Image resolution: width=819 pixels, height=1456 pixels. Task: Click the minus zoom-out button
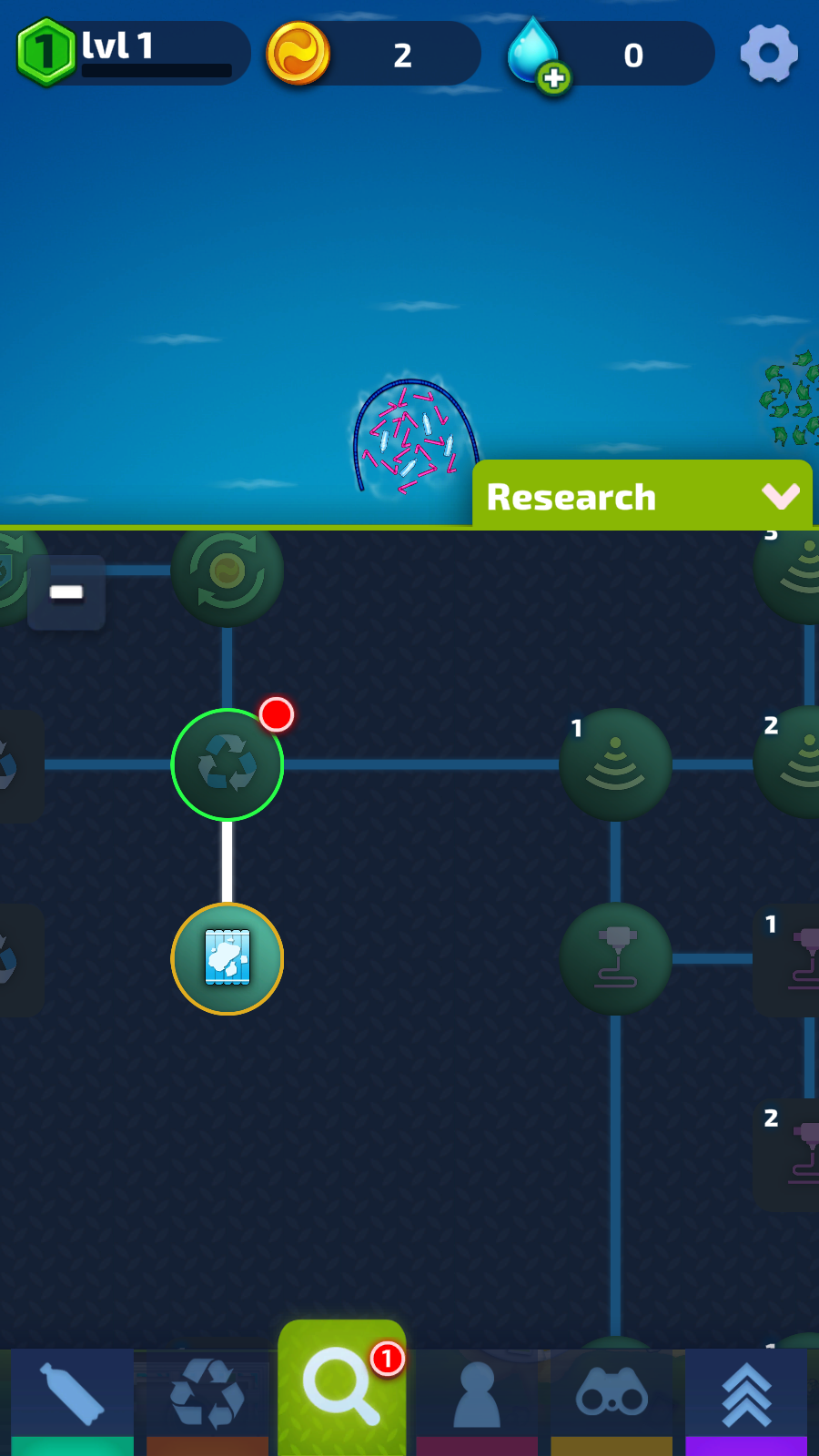pyautogui.click(x=66, y=592)
